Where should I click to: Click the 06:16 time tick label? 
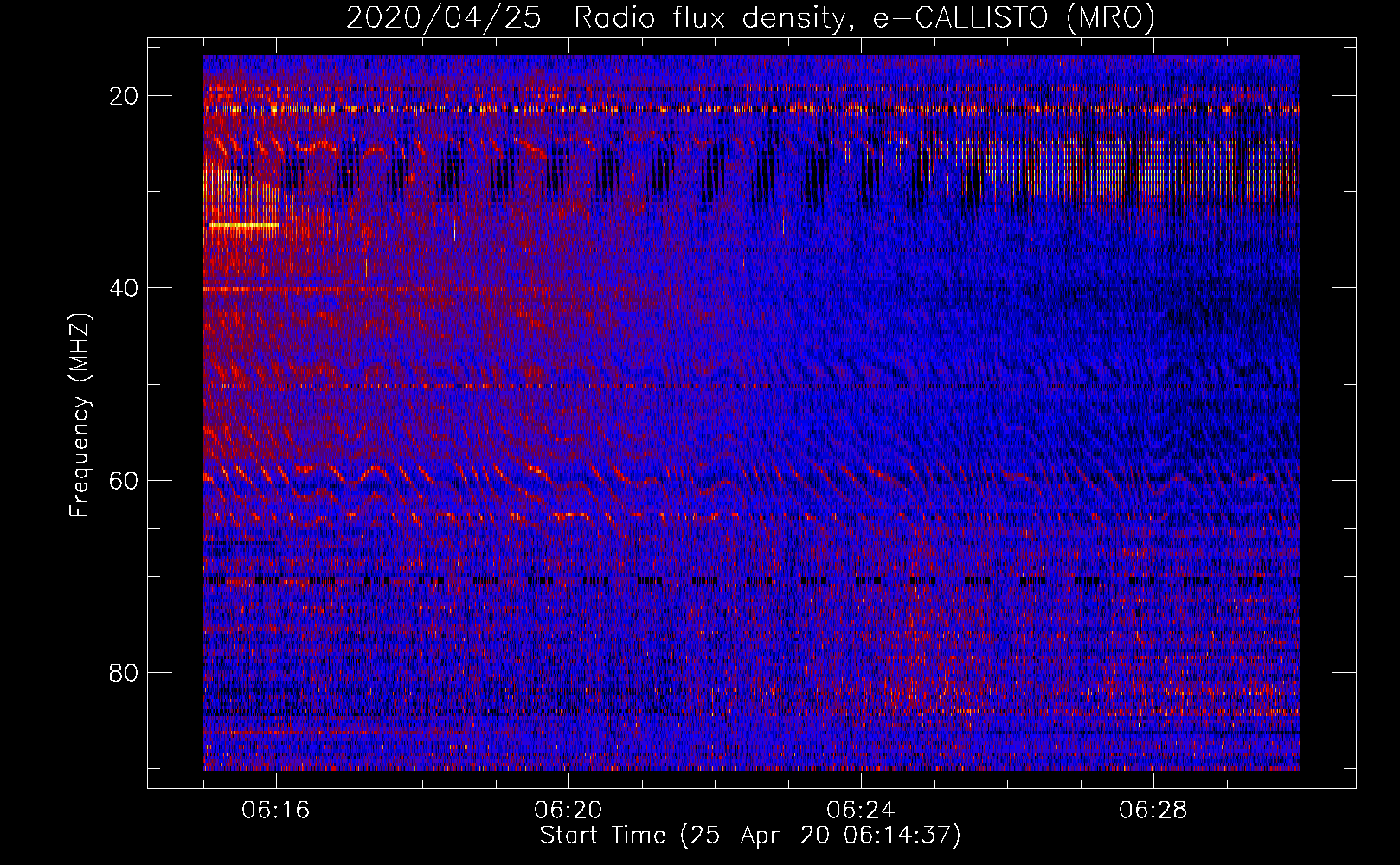[276, 811]
